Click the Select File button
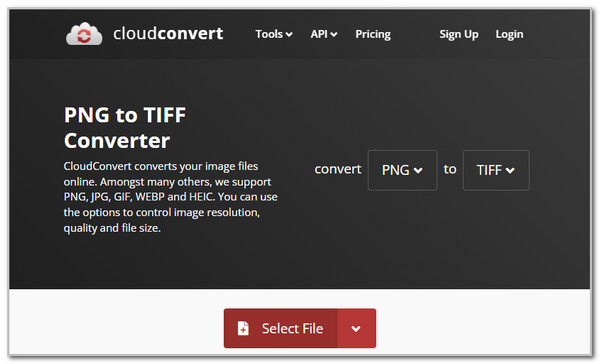Screen dimensions: 600x364 tap(280, 328)
